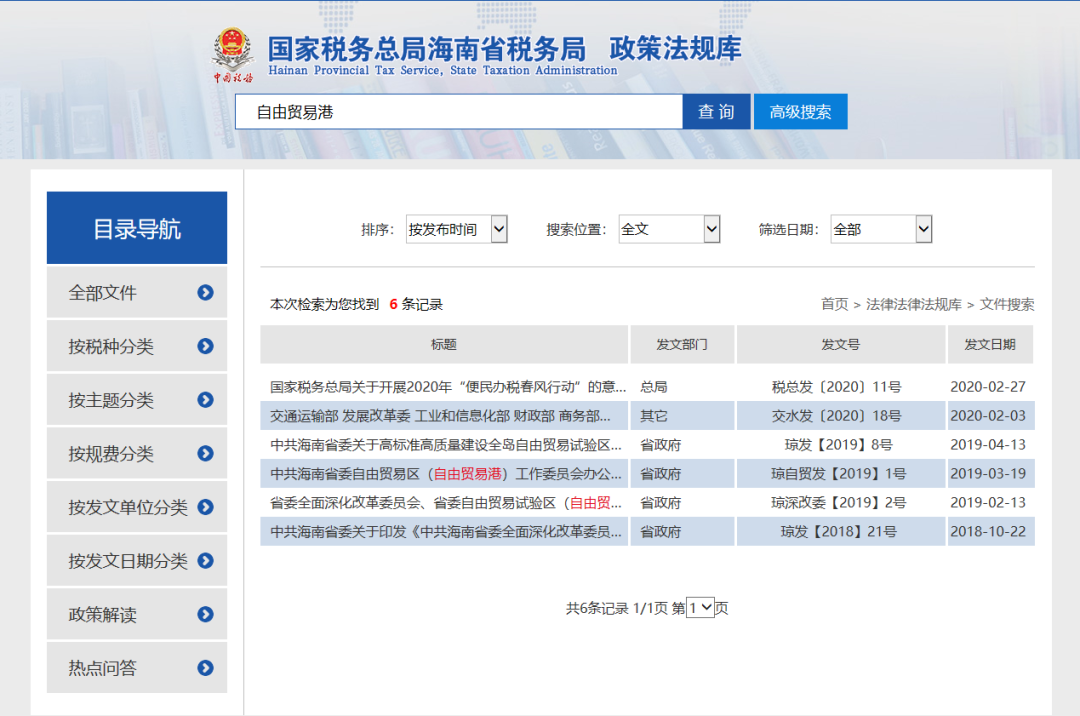Click the date 2019-04-13
Image resolution: width=1080 pixels, height=716 pixels.
pyautogui.click(x=988, y=445)
